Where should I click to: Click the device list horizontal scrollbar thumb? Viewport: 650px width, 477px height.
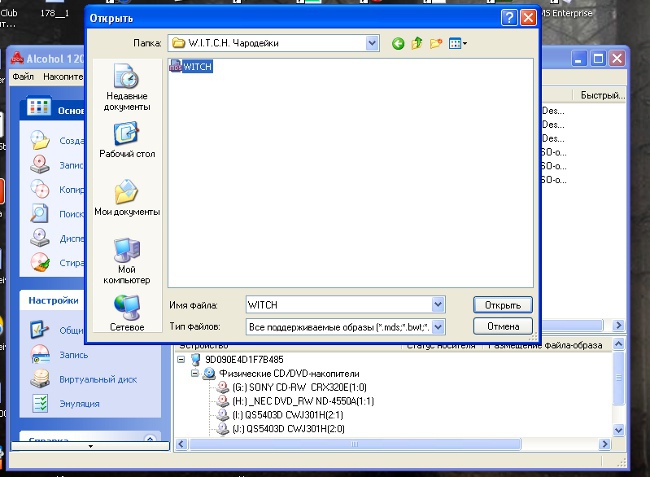pos(355,444)
